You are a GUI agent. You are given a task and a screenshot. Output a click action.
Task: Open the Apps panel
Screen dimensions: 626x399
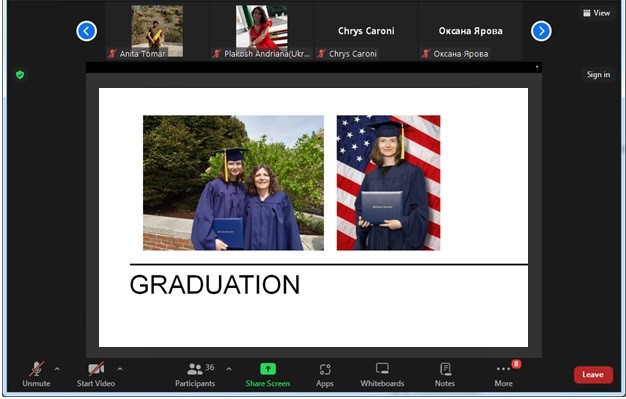(x=325, y=374)
